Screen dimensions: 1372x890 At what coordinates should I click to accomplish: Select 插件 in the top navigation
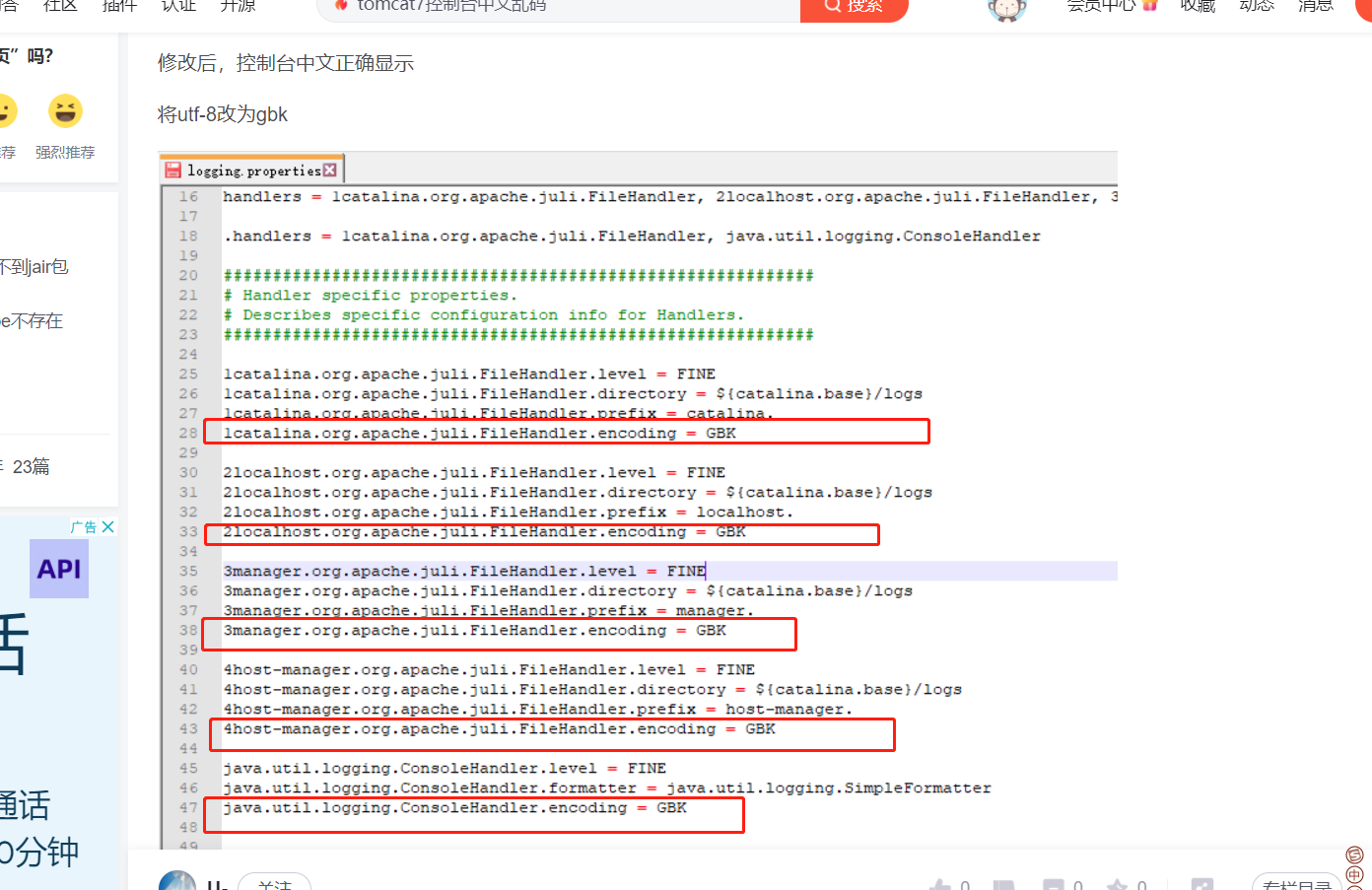(119, 6)
